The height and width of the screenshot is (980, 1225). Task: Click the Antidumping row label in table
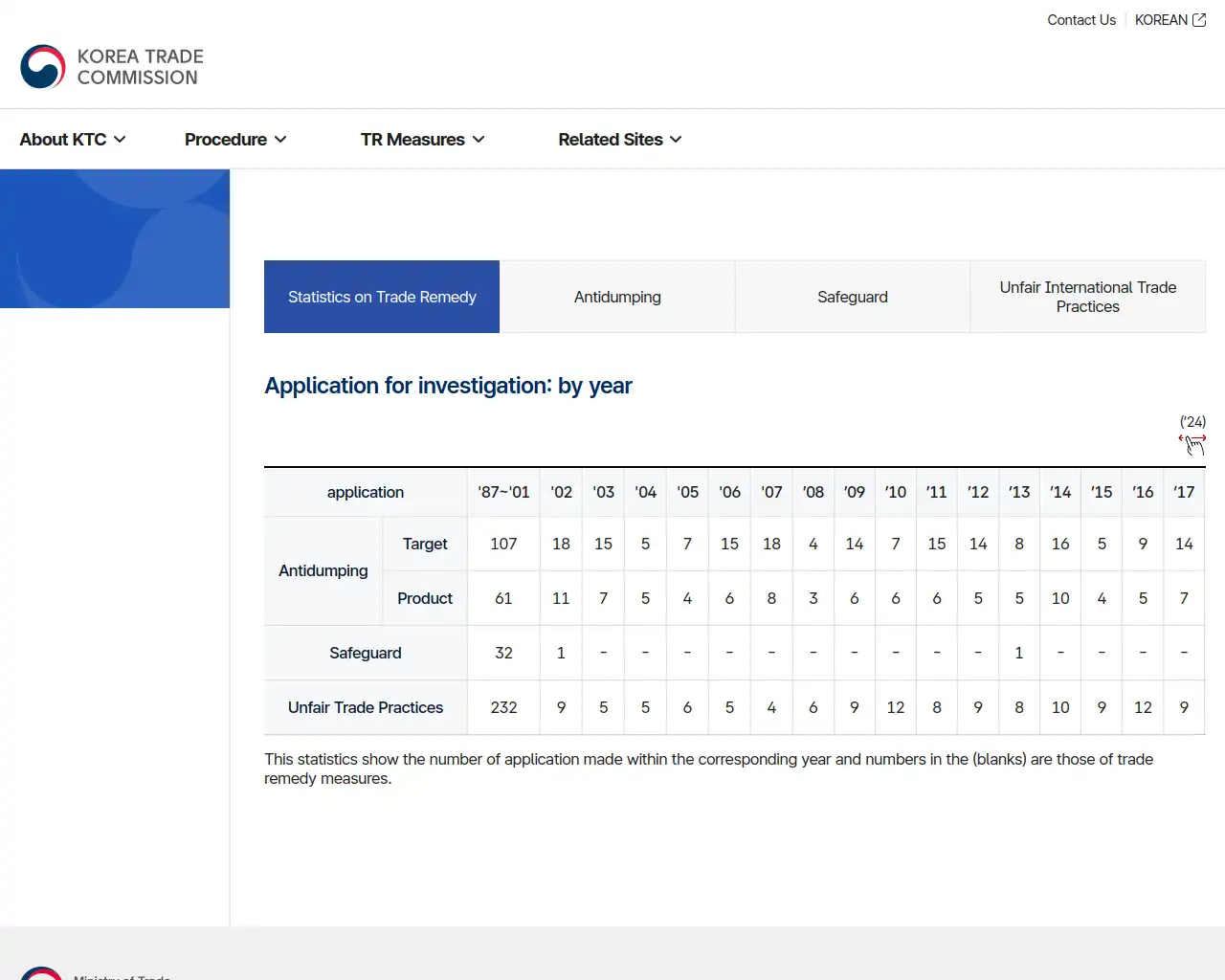point(323,570)
